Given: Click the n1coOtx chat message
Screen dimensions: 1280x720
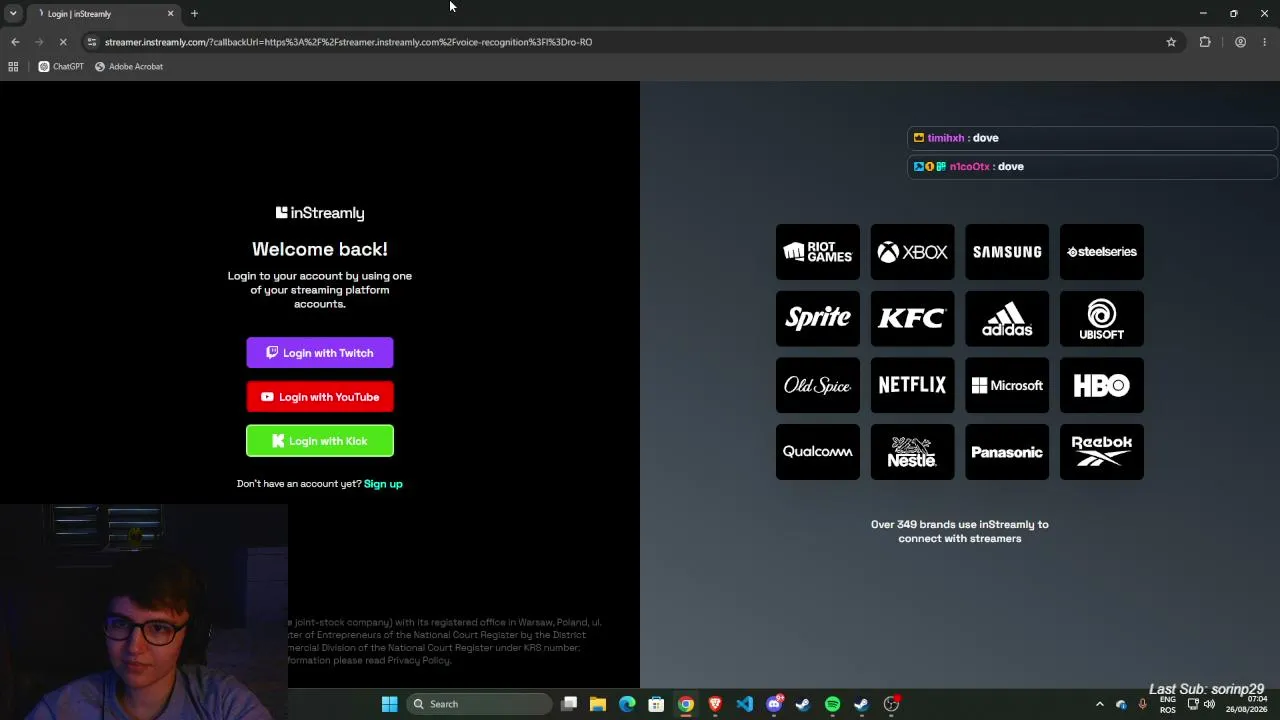Looking at the screenshot, I should [1093, 167].
